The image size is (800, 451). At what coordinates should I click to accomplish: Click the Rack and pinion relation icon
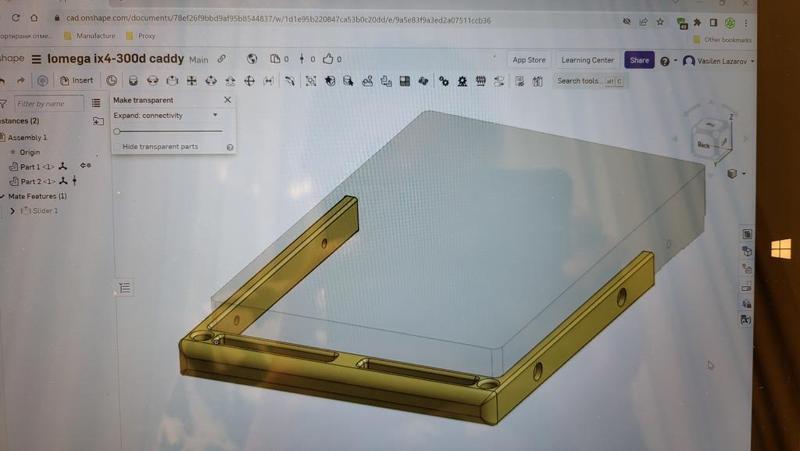tap(462, 81)
